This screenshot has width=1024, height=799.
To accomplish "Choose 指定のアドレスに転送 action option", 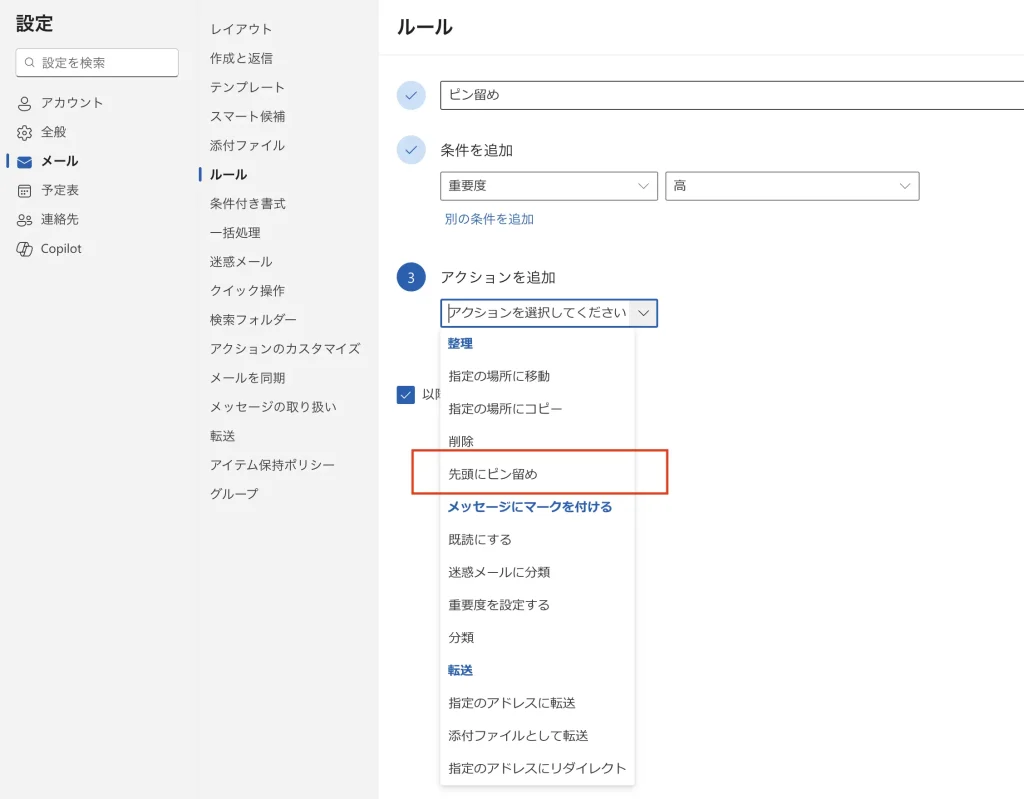I will [512, 703].
